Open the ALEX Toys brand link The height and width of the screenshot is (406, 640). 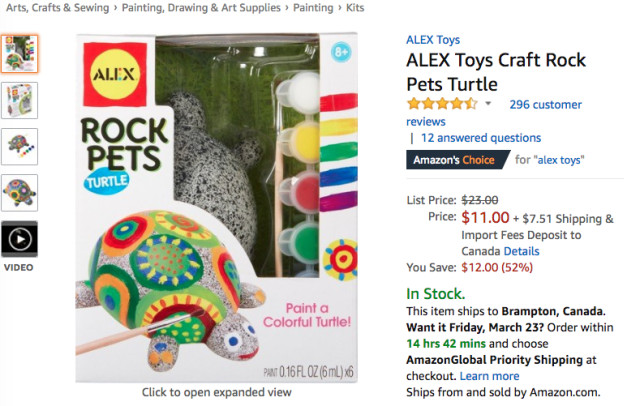[x=432, y=40]
